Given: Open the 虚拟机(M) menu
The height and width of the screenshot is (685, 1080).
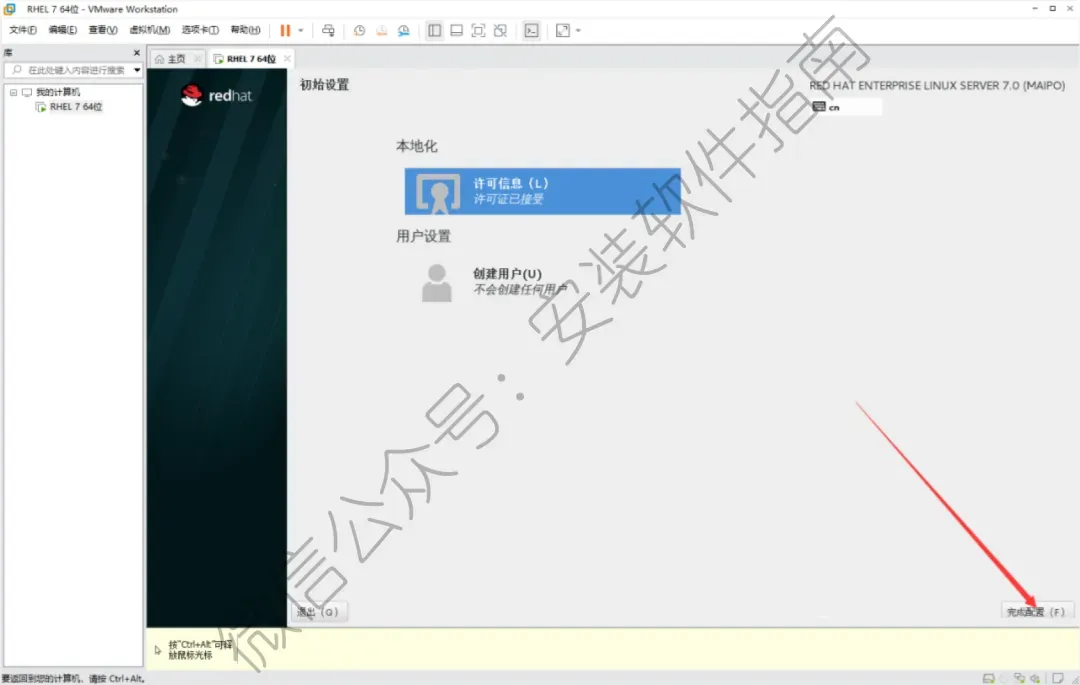Looking at the screenshot, I should tap(149, 30).
